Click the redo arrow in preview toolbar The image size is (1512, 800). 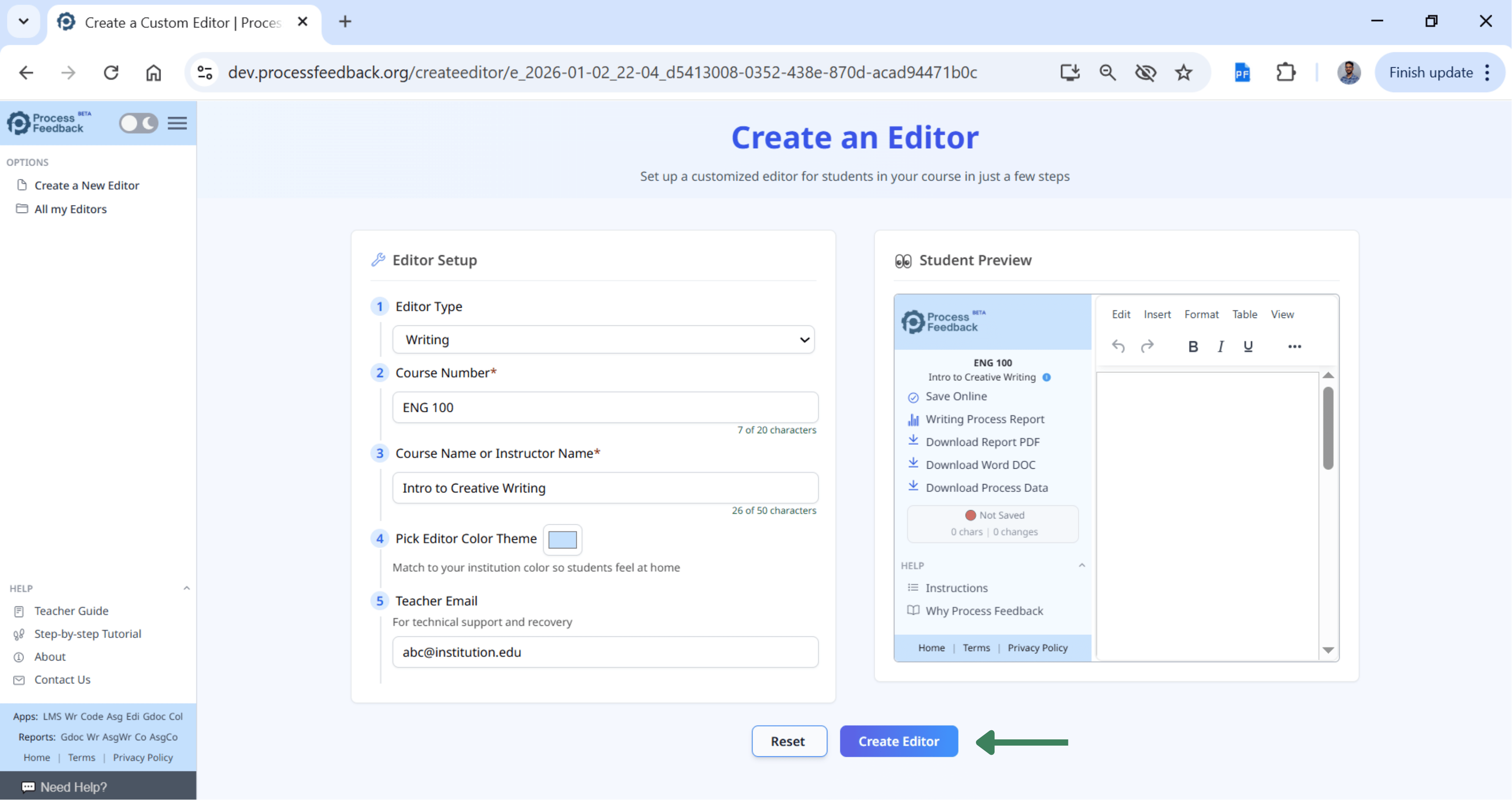(1147, 347)
